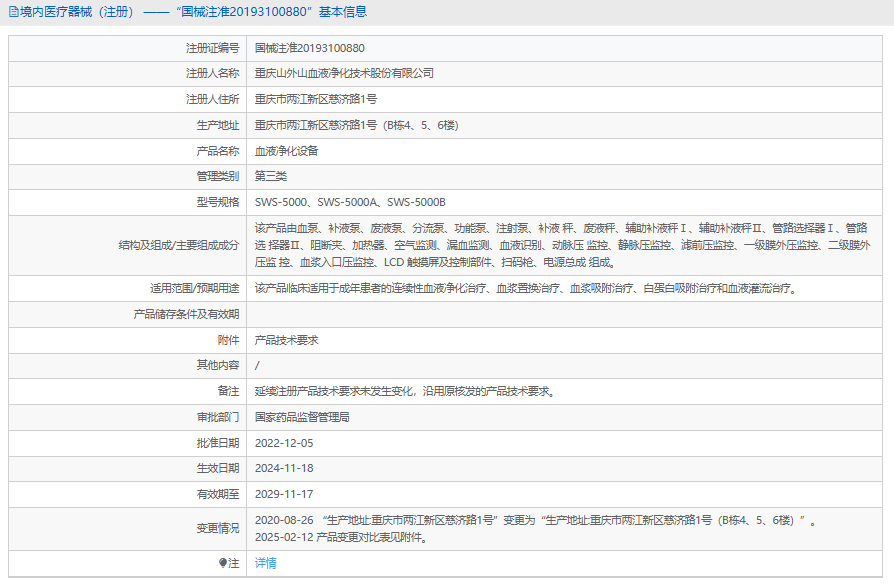The height and width of the screenshot is (584, 894).
Task: Click the 管理类别 value 第三类
Action: (270, 176)
